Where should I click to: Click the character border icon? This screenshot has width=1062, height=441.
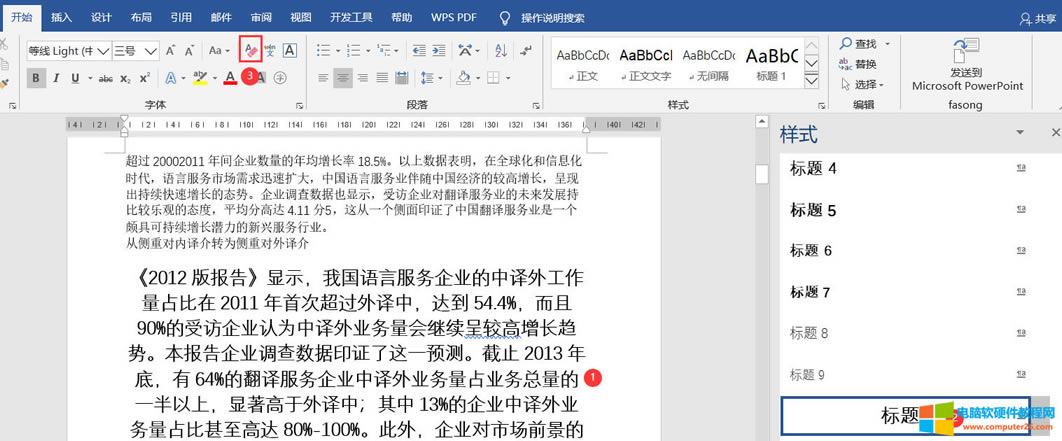pos(290,50)
